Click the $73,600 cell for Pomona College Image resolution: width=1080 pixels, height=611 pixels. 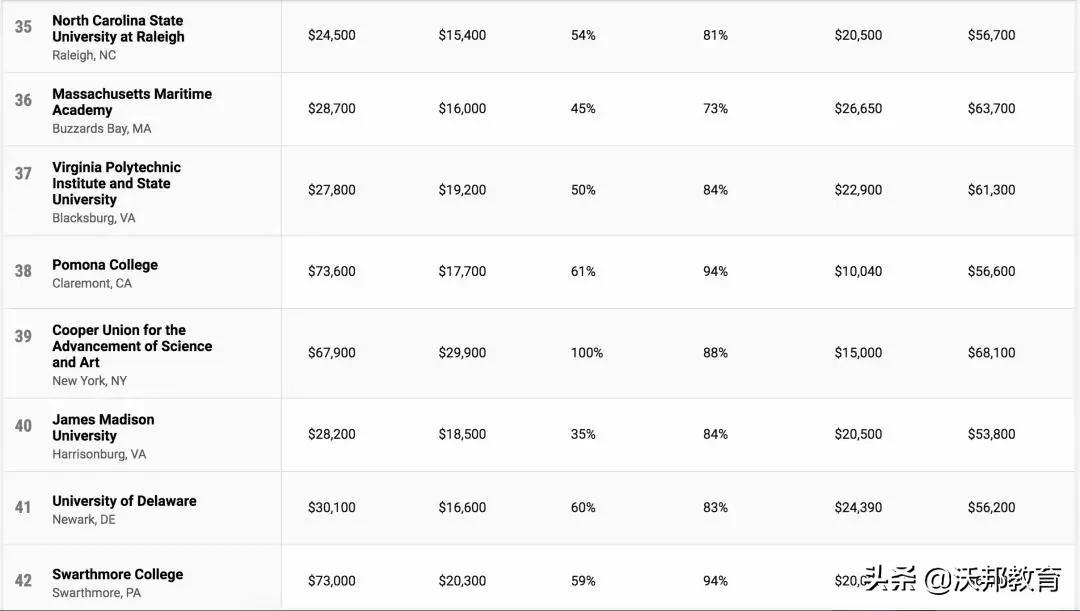pyautogui.click(x=331, y=271)
